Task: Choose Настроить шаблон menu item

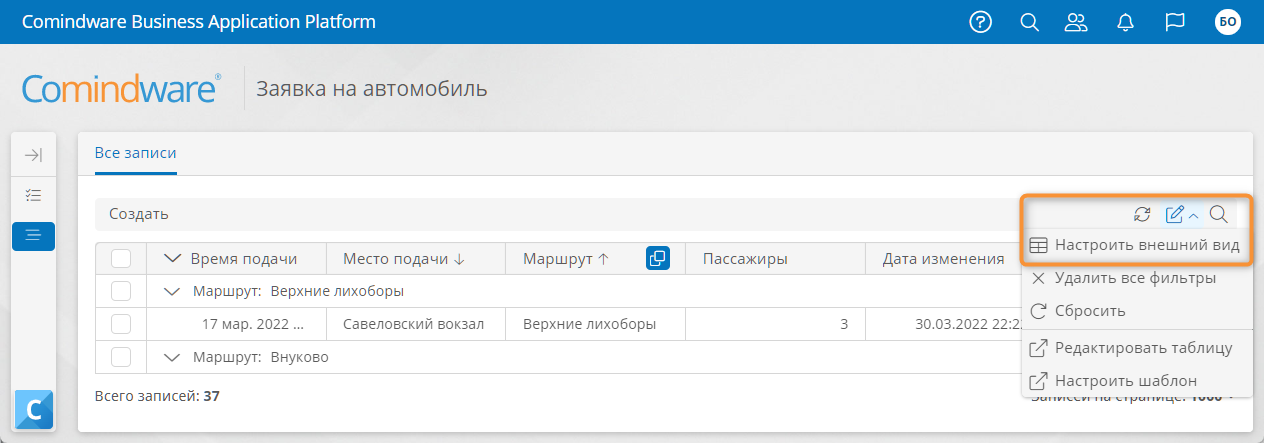Action: pos(1137,381)
